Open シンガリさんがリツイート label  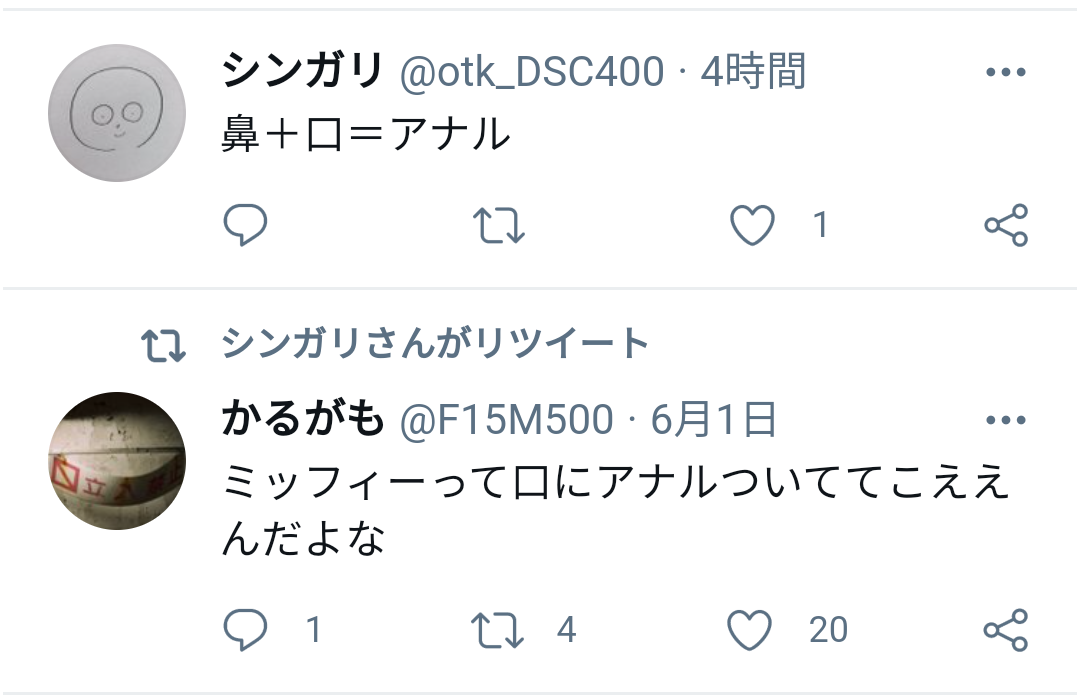pyautogui.click(x=435, y=343)
